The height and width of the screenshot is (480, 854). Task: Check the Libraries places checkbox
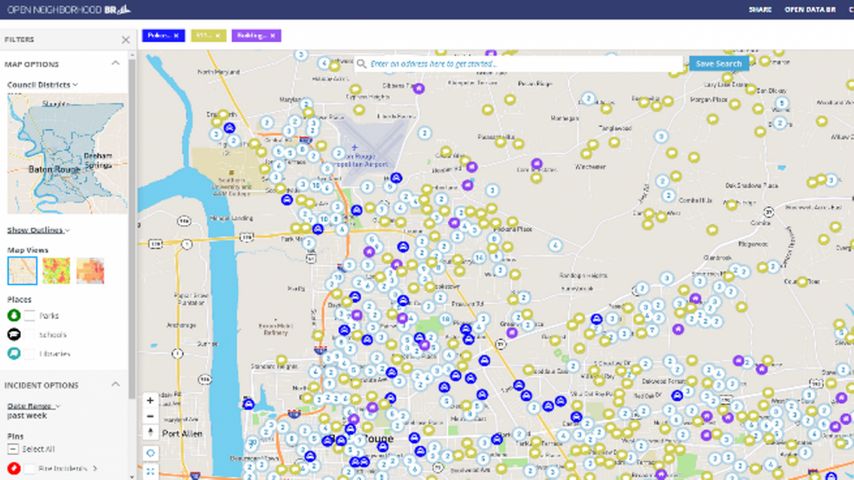tap(31, 354)
